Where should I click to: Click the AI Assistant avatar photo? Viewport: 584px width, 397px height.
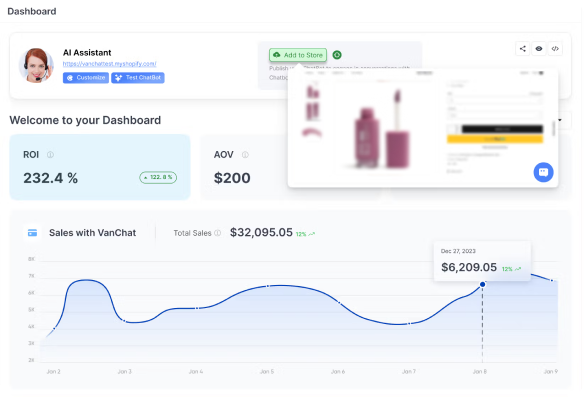pyautogui.click(x=36, y=65)
